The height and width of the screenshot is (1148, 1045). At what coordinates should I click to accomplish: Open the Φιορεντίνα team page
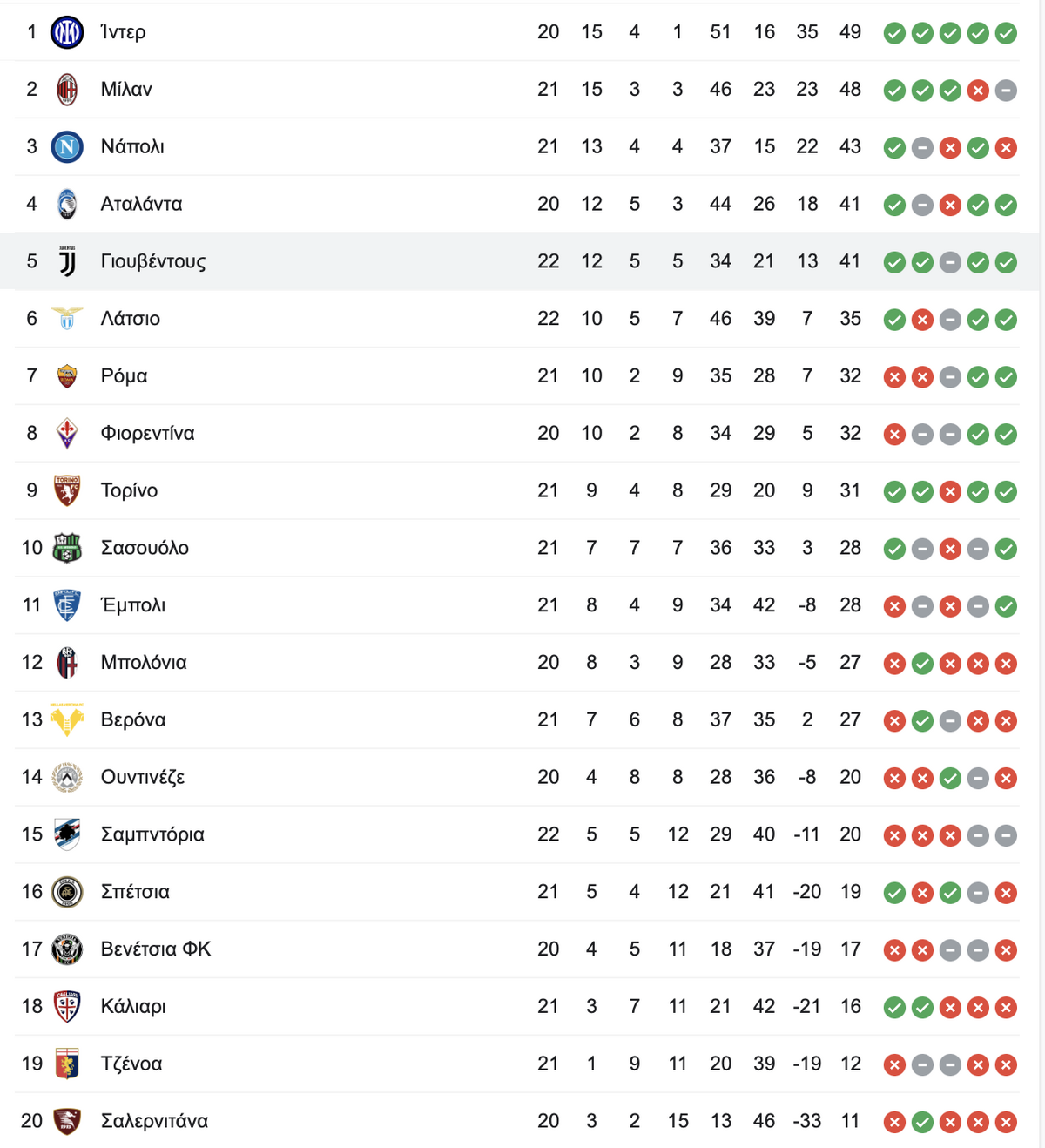click(x=148, y=433)
